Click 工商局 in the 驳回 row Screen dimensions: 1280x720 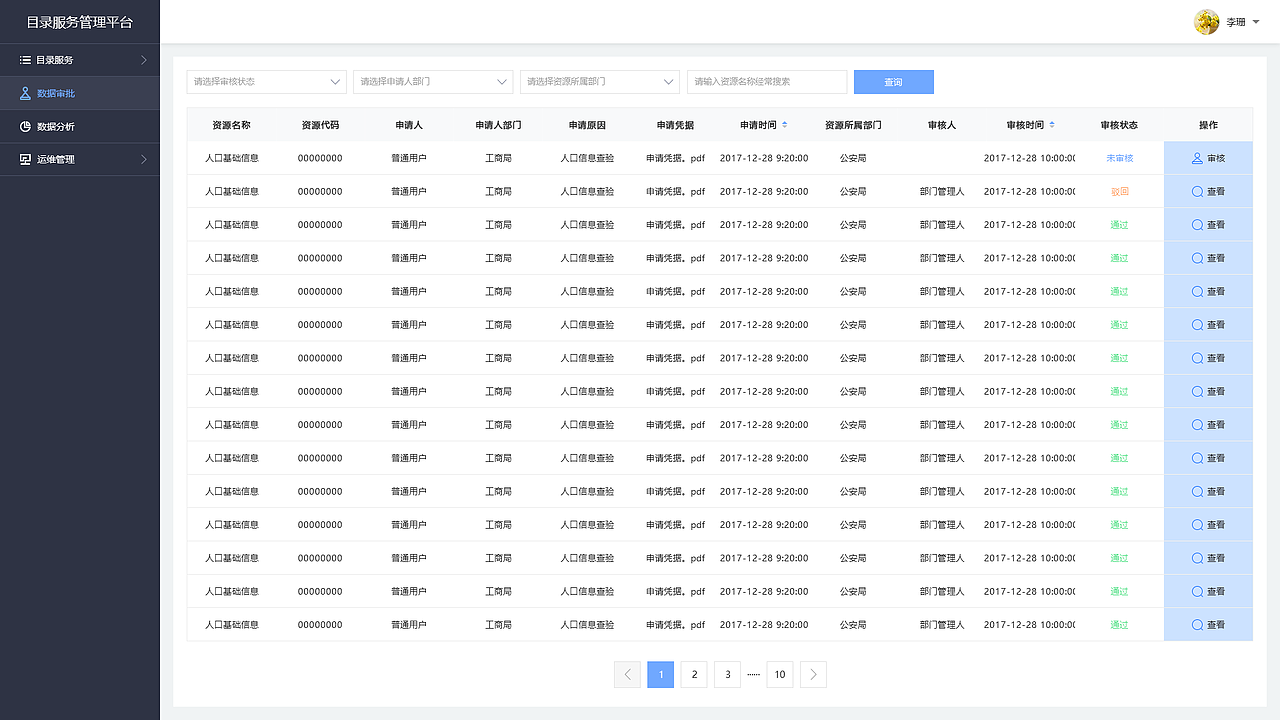click(x=498, y=191)
